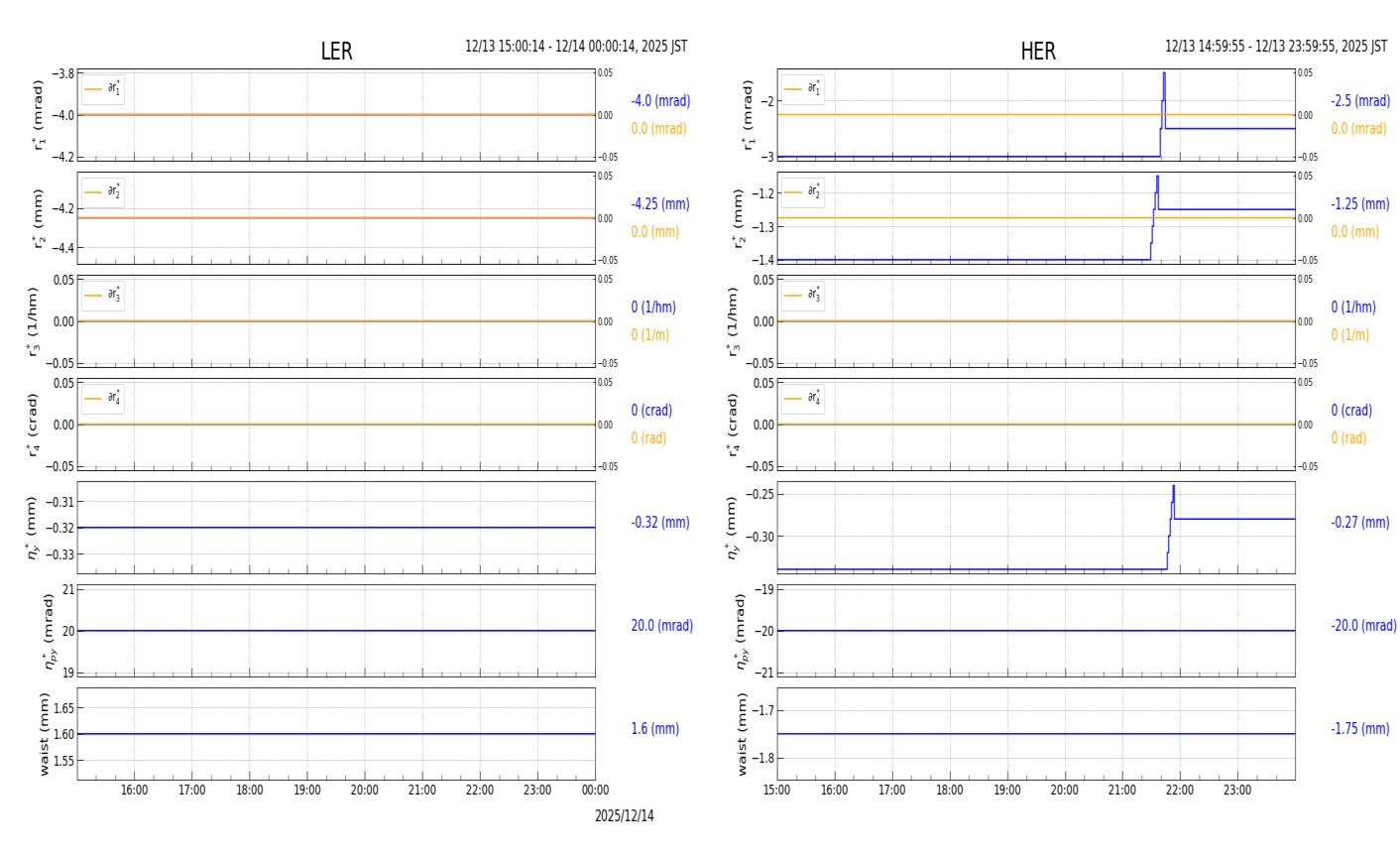Click the 22:00 tick on HER time axis

pos(1179,791)
